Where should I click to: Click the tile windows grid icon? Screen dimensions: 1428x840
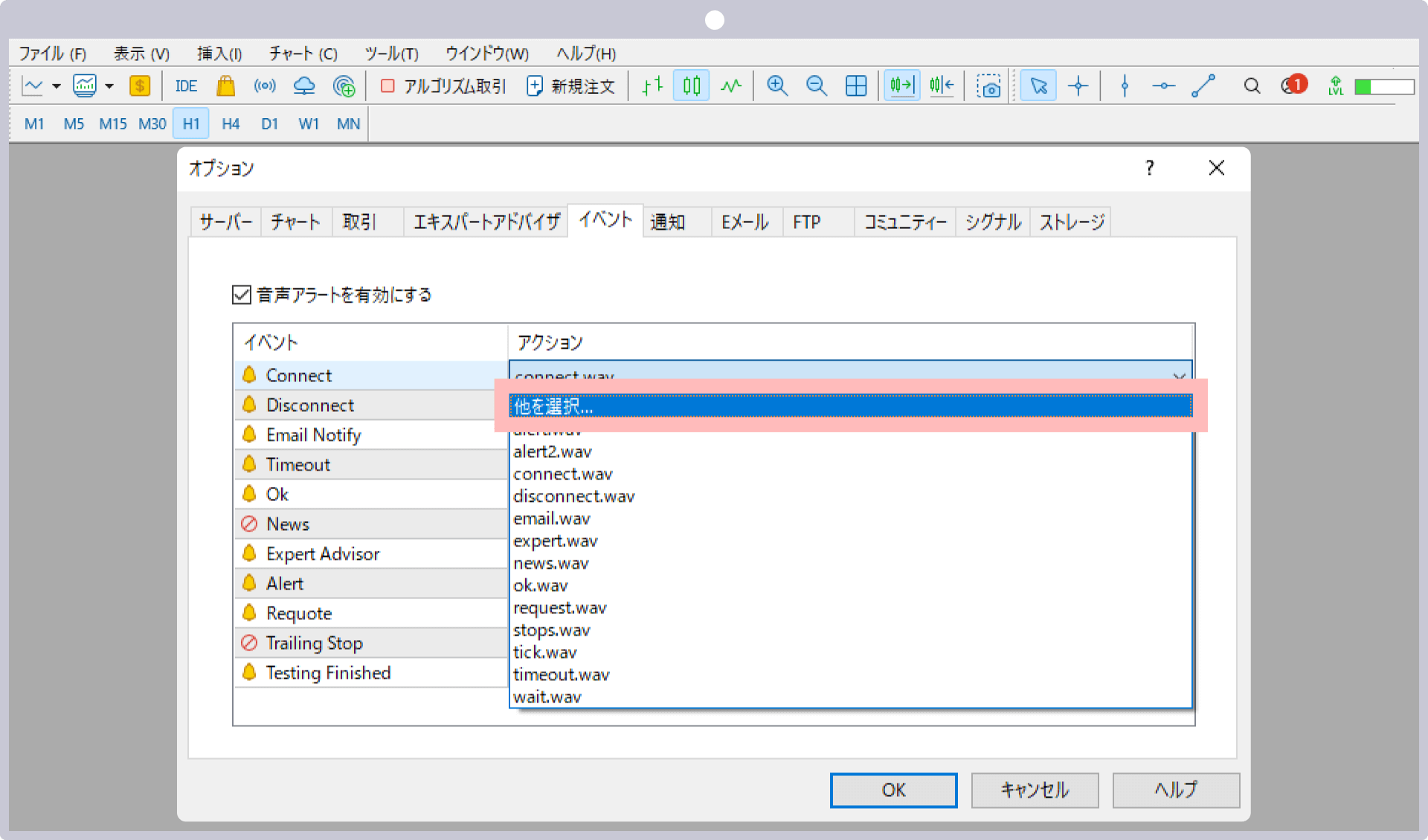856,86
